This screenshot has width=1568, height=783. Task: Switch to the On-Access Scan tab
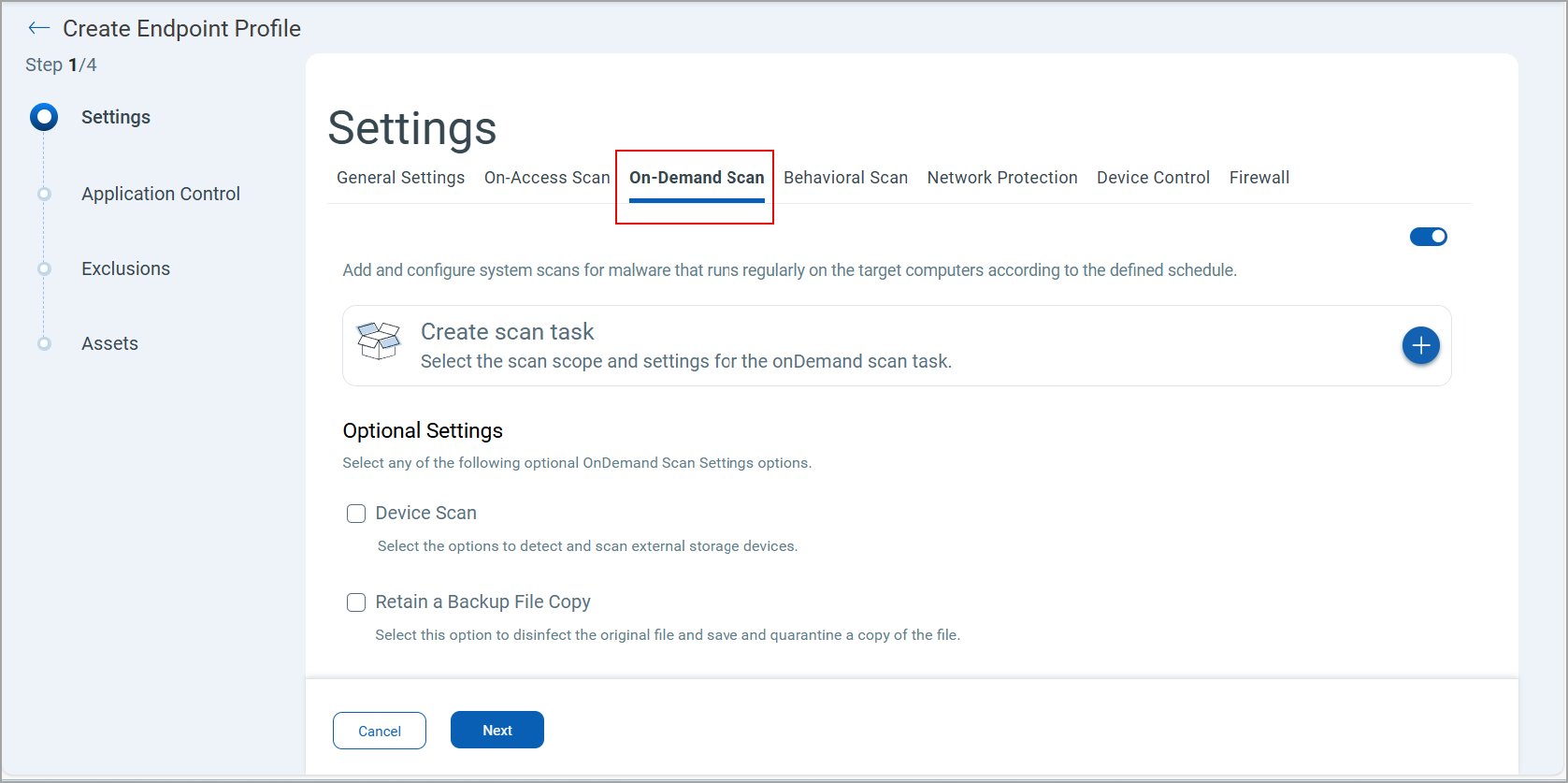click(x=547, y=178)
